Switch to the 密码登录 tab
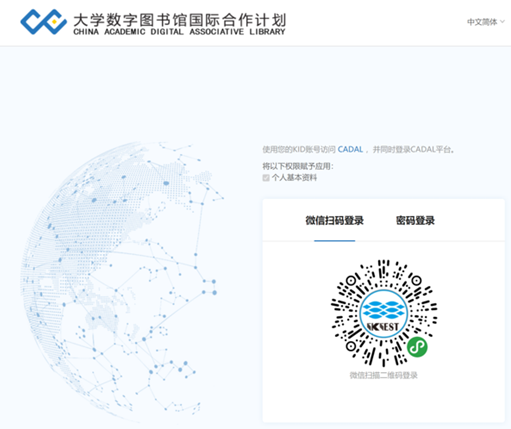The height and width of the screenshot is (429, 511). [415, 221]
